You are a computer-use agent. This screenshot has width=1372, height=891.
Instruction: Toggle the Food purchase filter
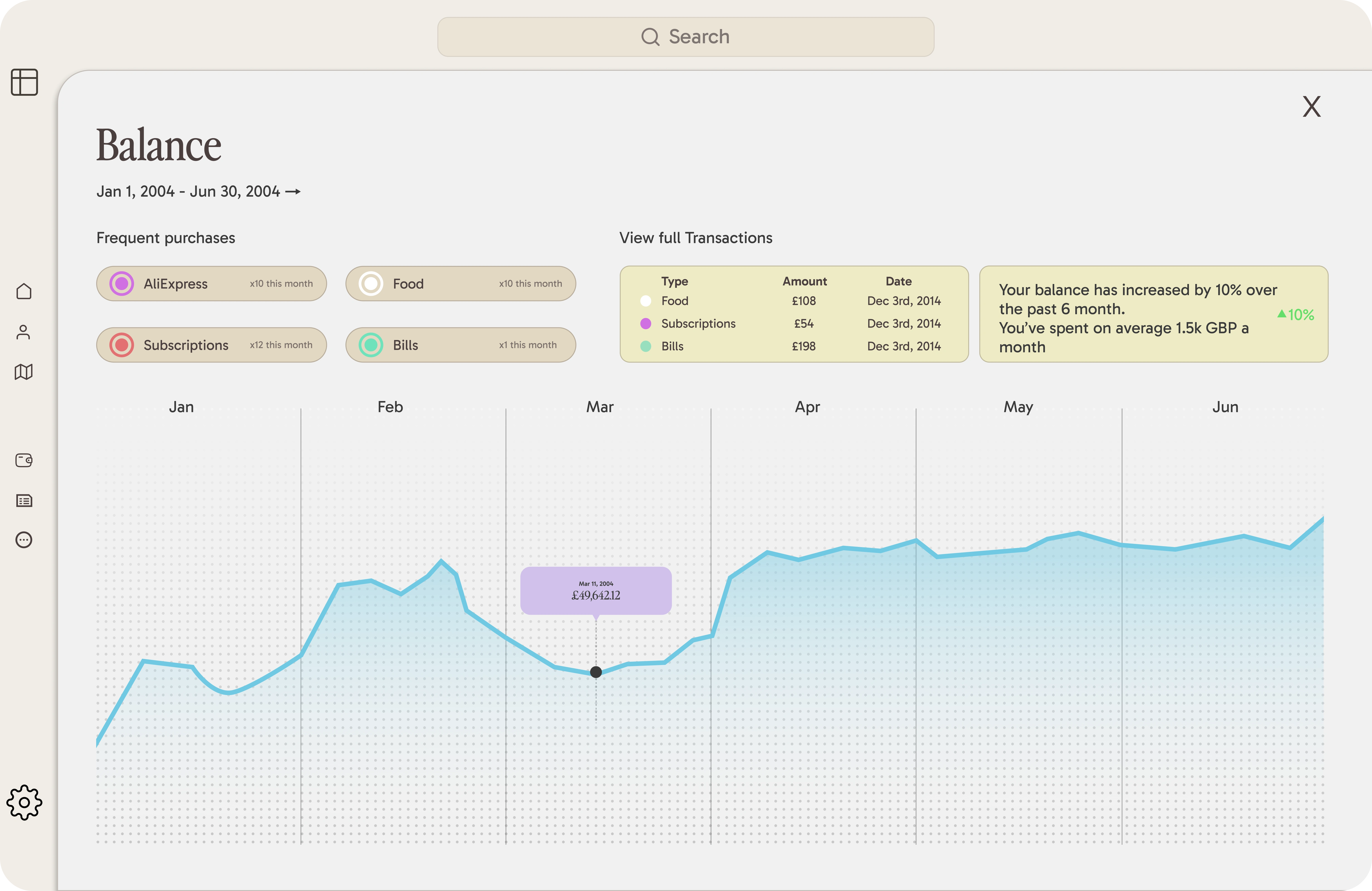tap(460, 284)
